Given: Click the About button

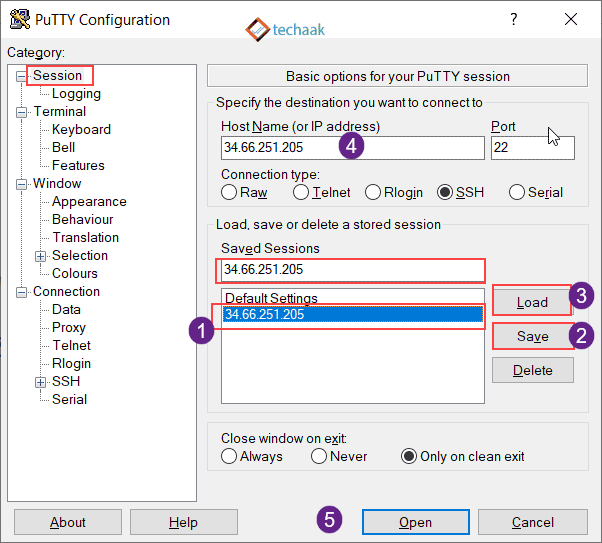Looking at the screenshot, I should coord(68,522).
